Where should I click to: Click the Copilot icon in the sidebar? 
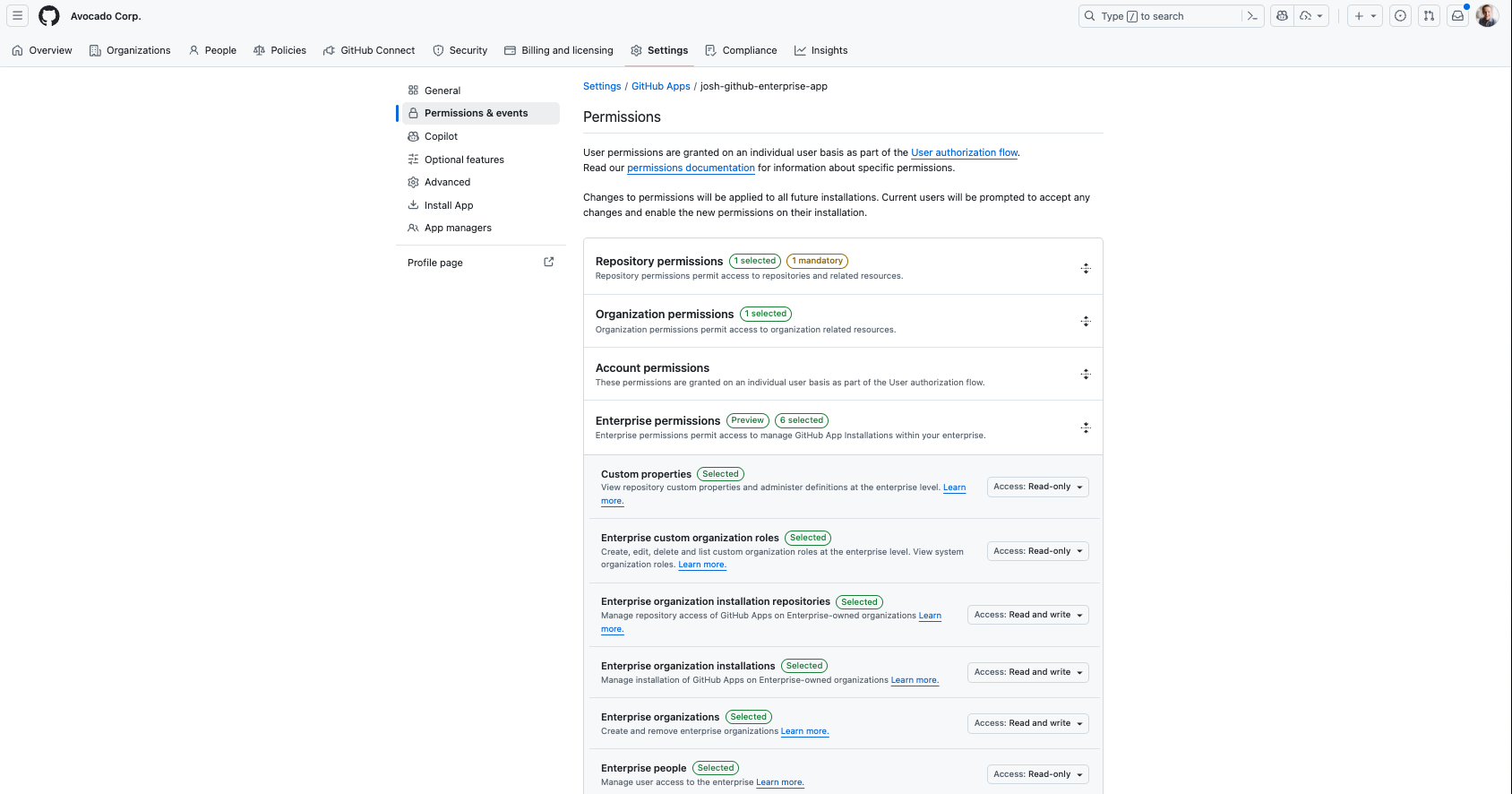[413, 136]
